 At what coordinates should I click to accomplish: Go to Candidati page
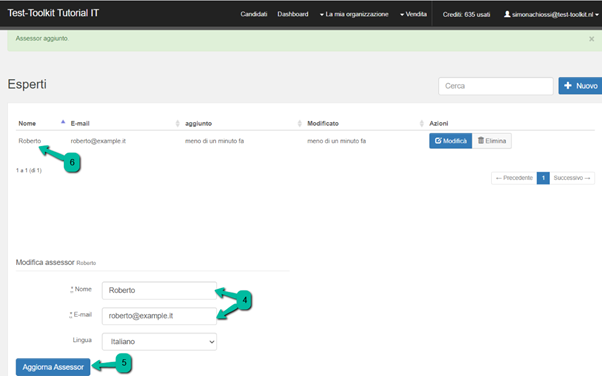click(x=254, y=14)
